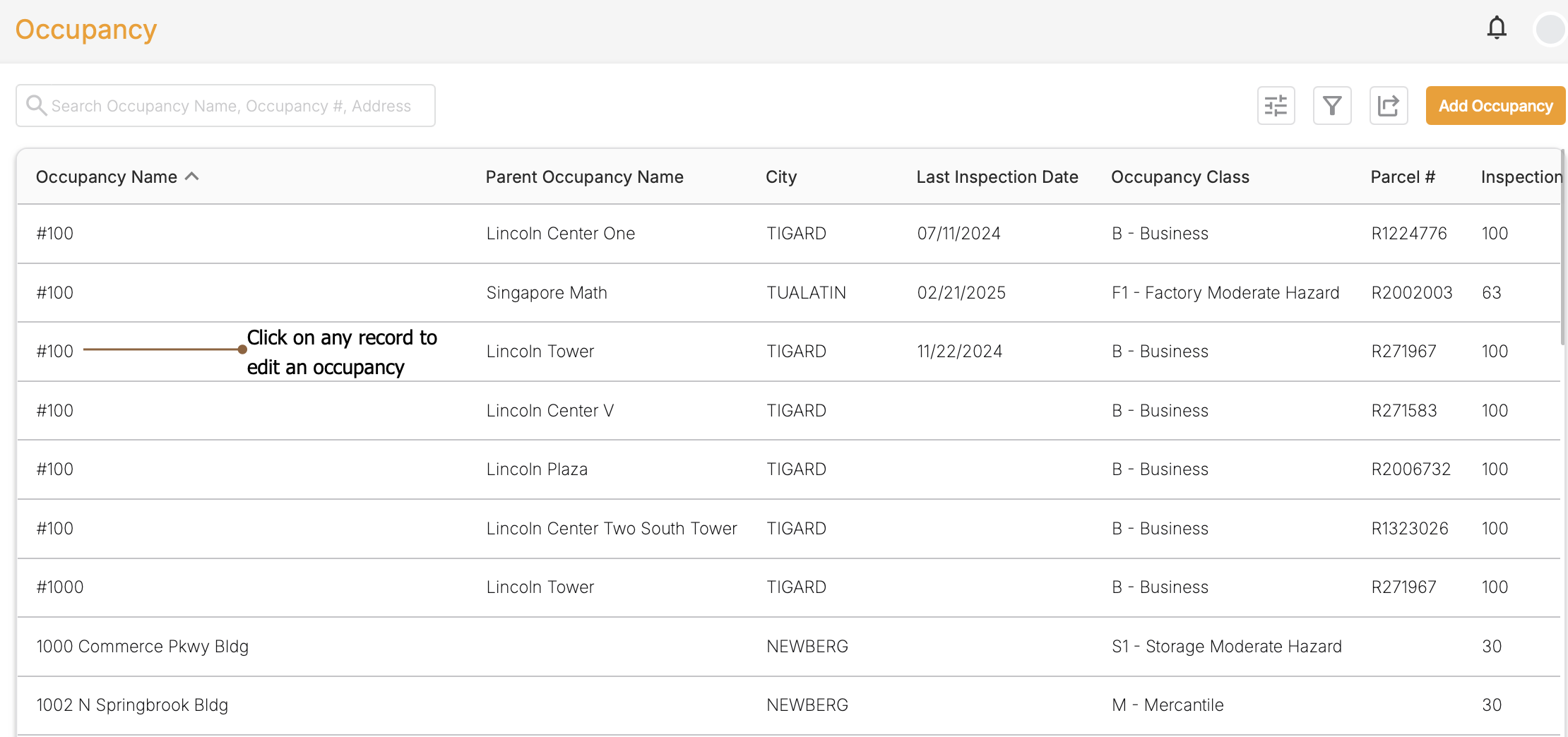Click TIGARD in the Lincoln Plaza row
Screen dimensions: 1568x737
coord(797,469)
